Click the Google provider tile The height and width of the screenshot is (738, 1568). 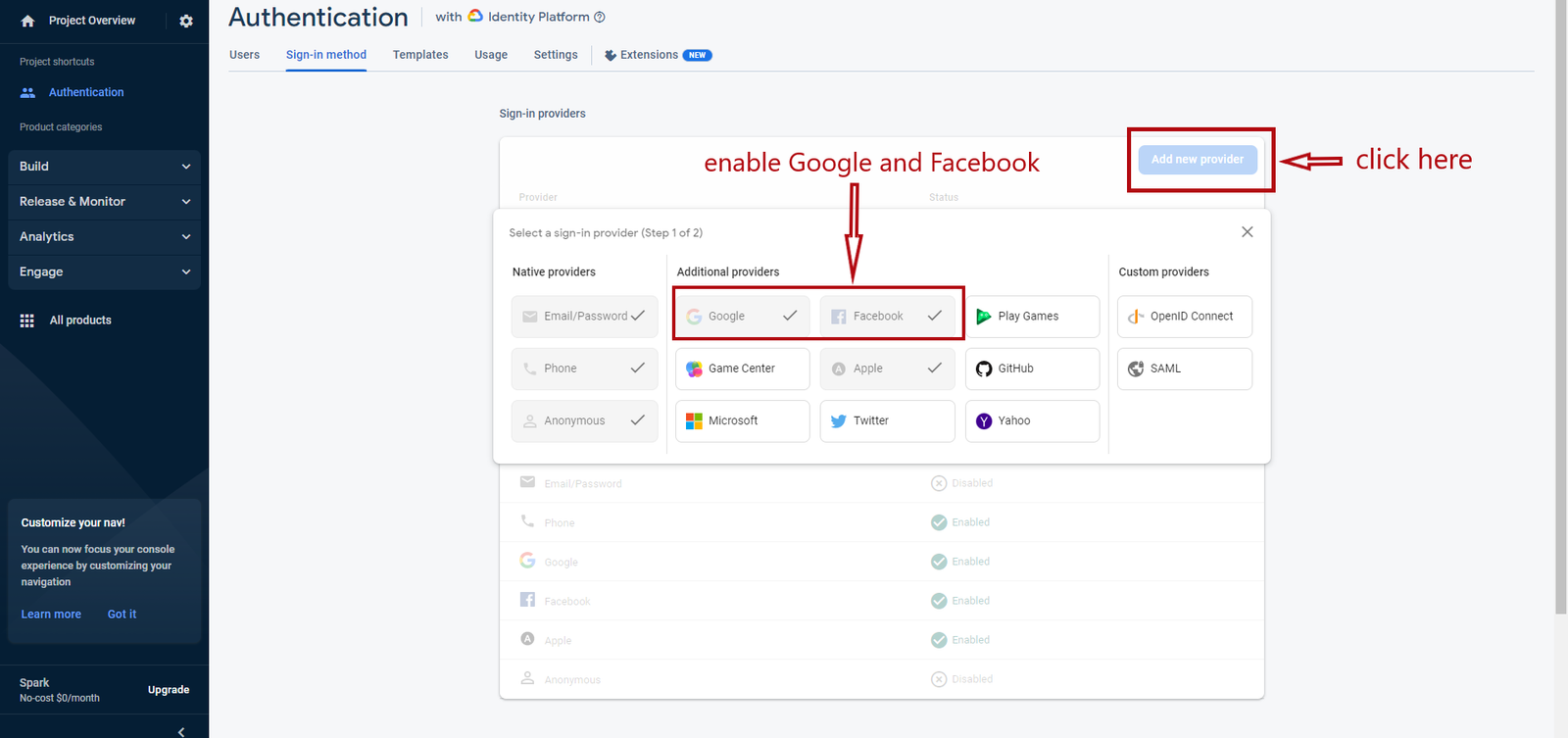point(743,317)
